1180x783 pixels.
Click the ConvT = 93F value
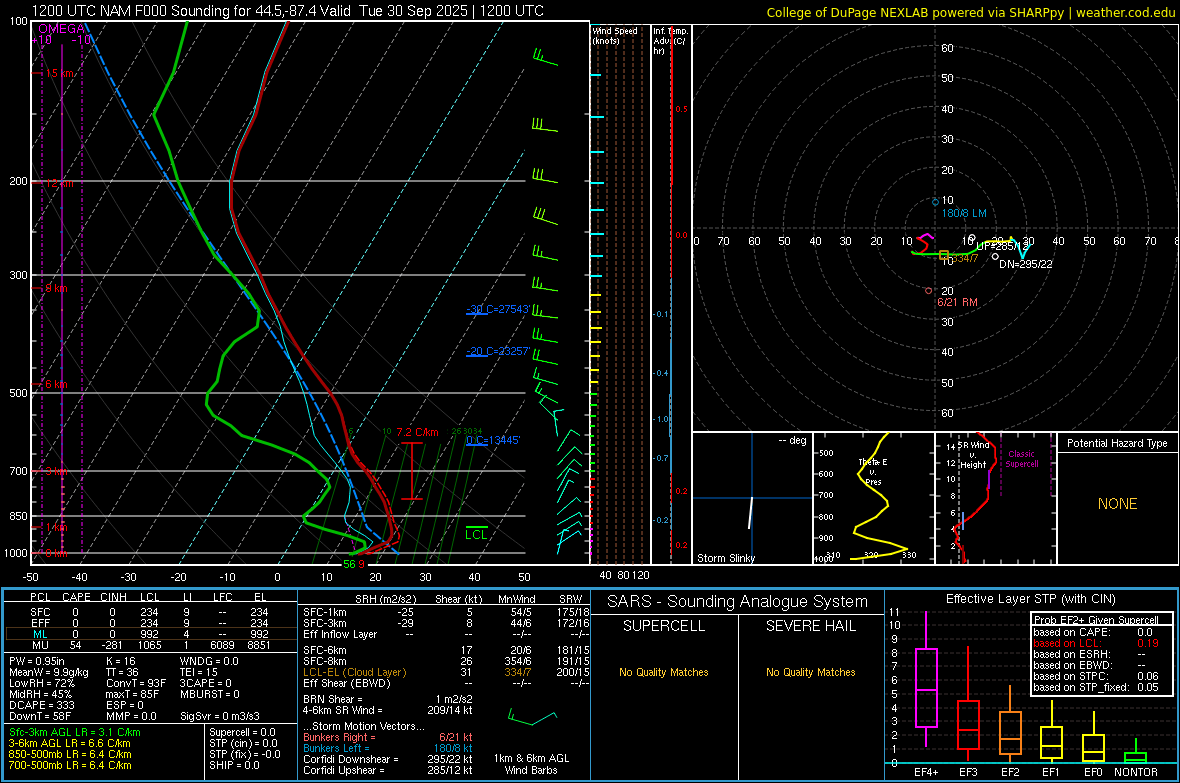pyautogui.click(x=135, y=683)
